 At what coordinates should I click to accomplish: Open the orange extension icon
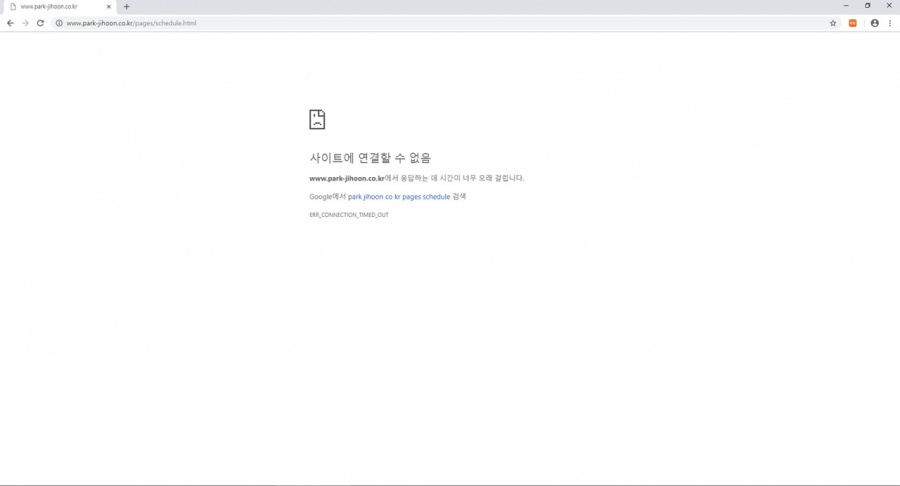[x=853, y=23]
